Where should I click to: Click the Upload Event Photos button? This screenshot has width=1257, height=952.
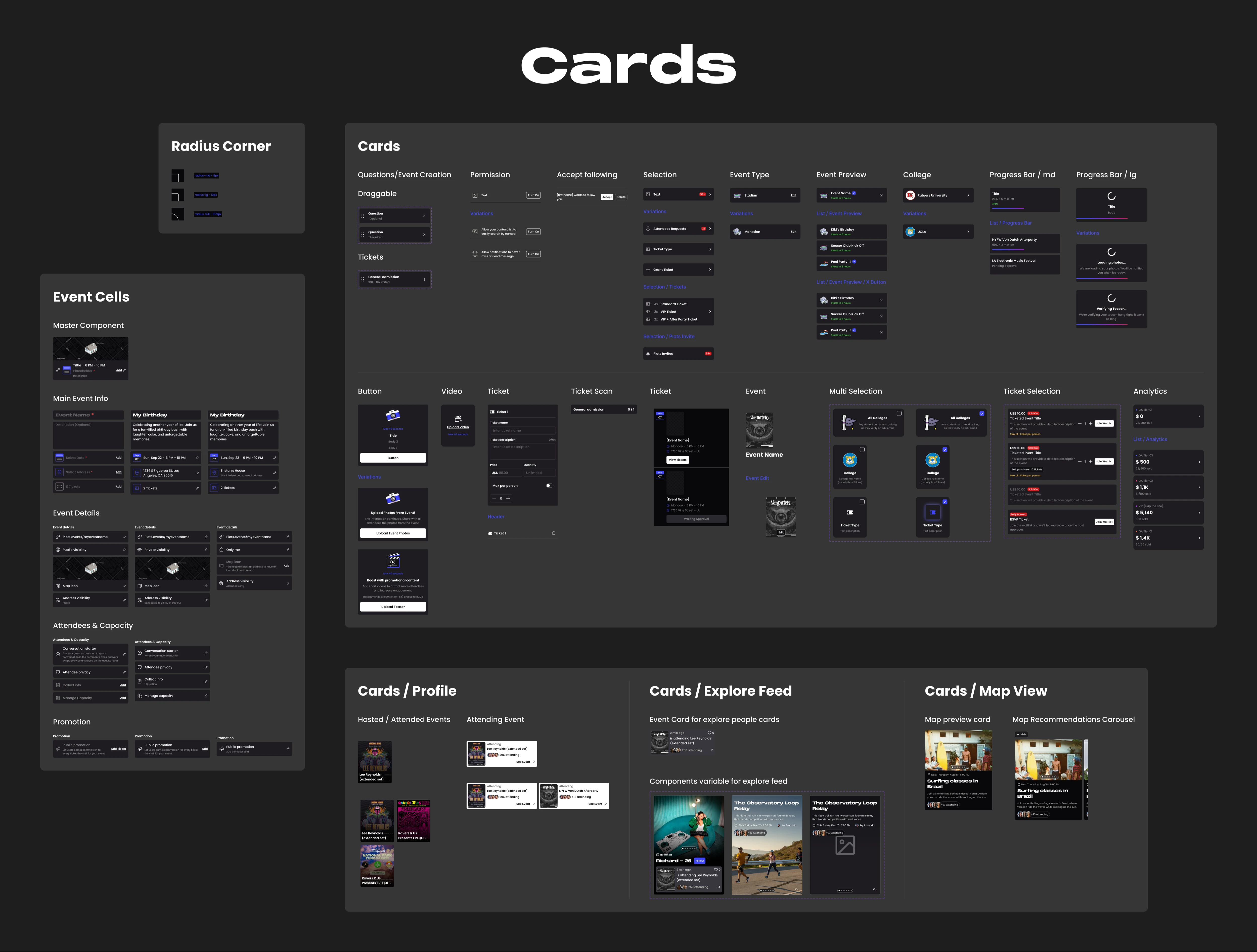click(393, 533)
